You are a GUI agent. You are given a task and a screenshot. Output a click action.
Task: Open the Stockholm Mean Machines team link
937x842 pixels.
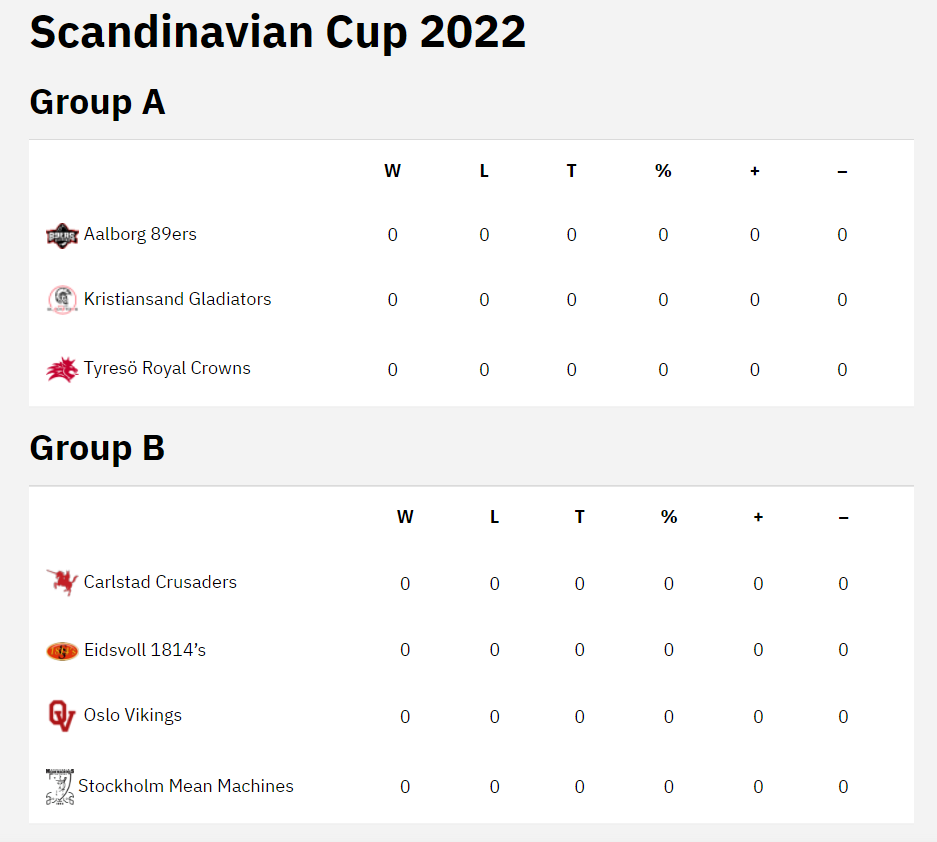186,786
